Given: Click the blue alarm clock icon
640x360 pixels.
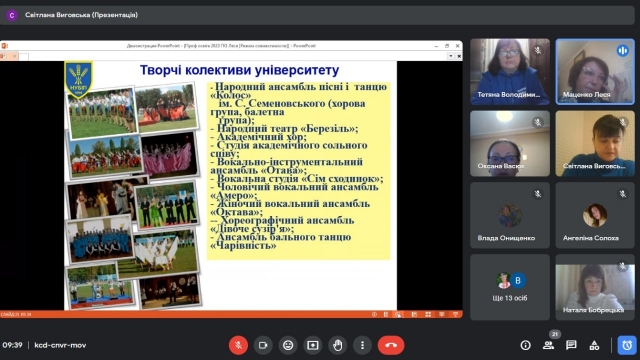Looking at the screenshot, I should [627, 345].
